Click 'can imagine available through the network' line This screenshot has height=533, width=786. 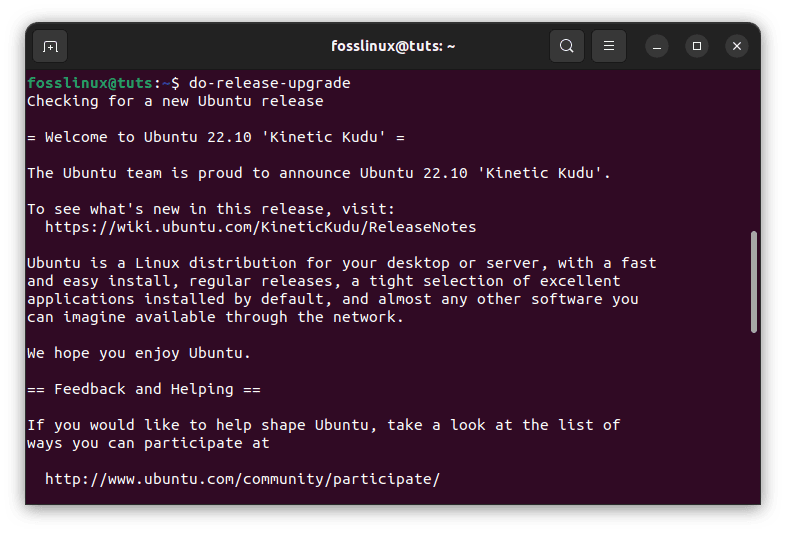tap(216, 317)
